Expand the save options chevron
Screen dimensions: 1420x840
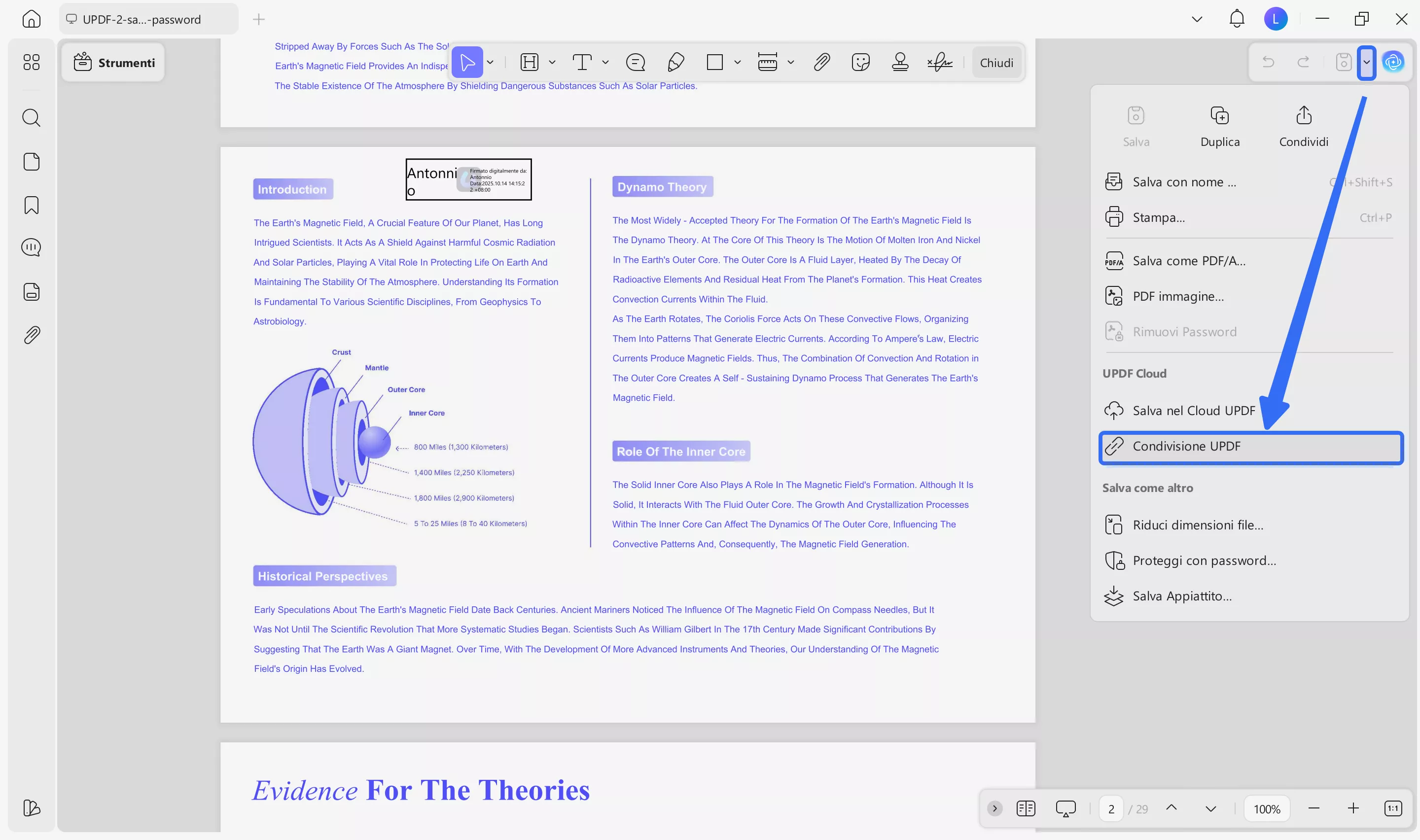(1367, 62)
